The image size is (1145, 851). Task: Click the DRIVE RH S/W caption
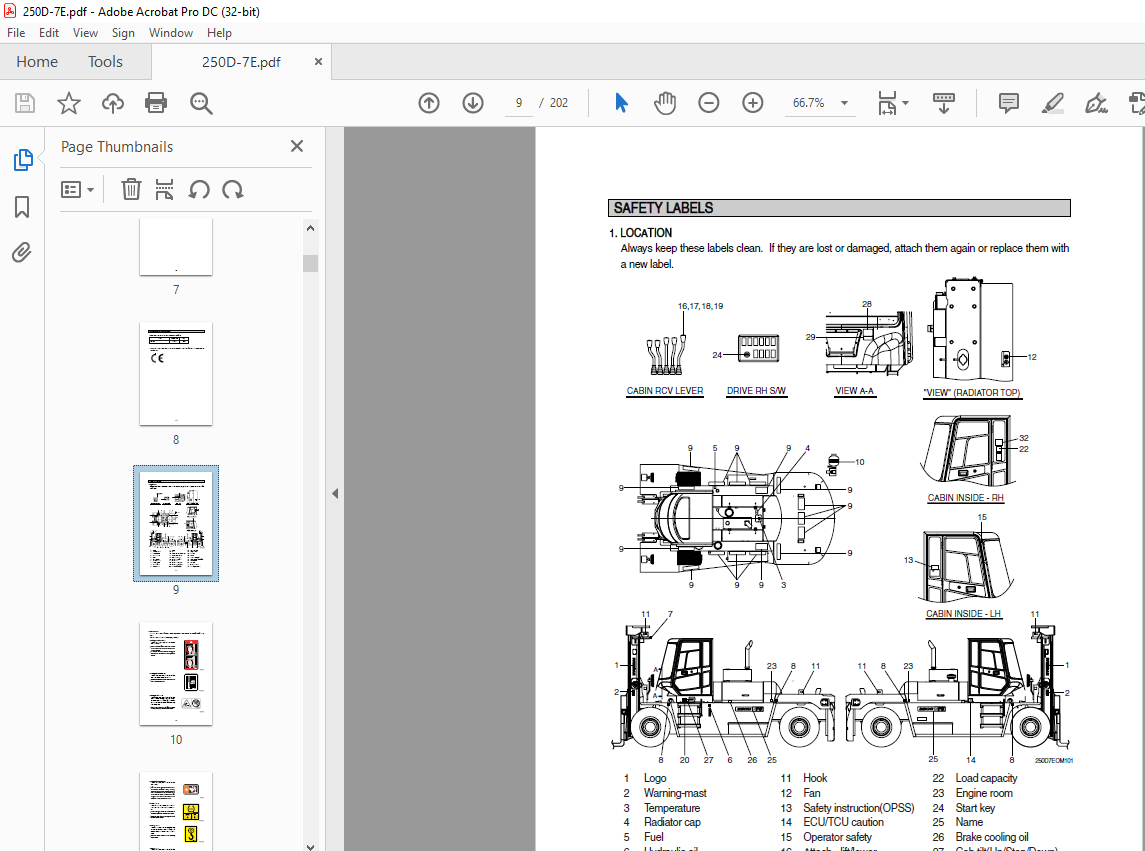(x=756, y=391)
